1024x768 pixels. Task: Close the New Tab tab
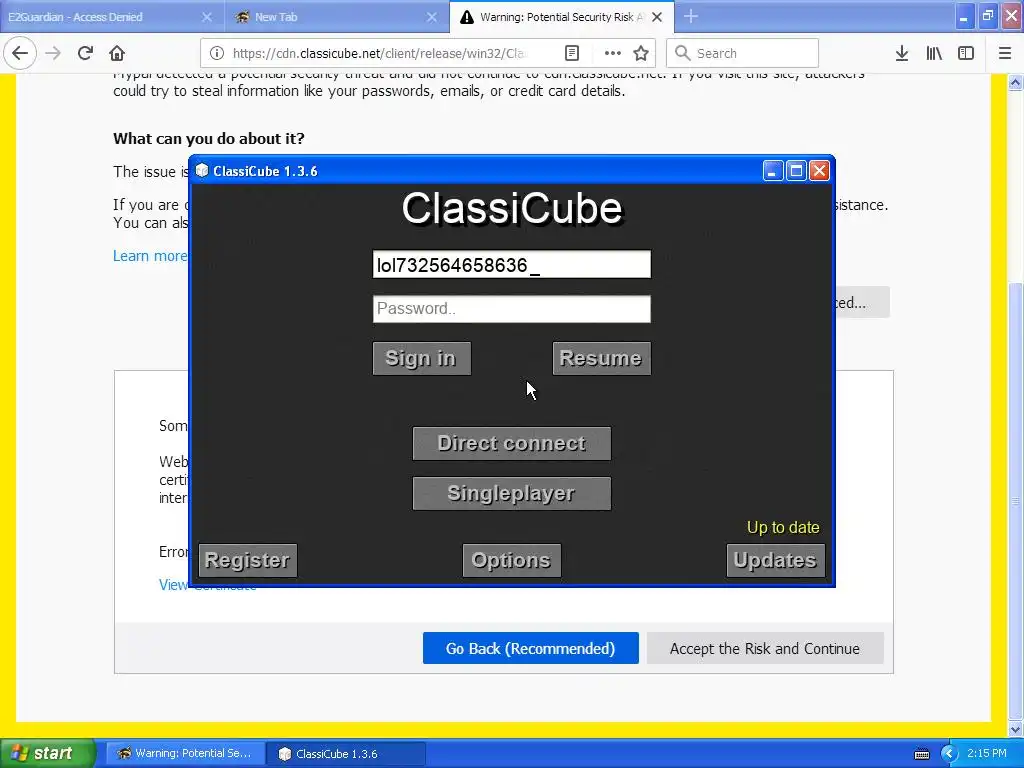click(x=432, y=17)
